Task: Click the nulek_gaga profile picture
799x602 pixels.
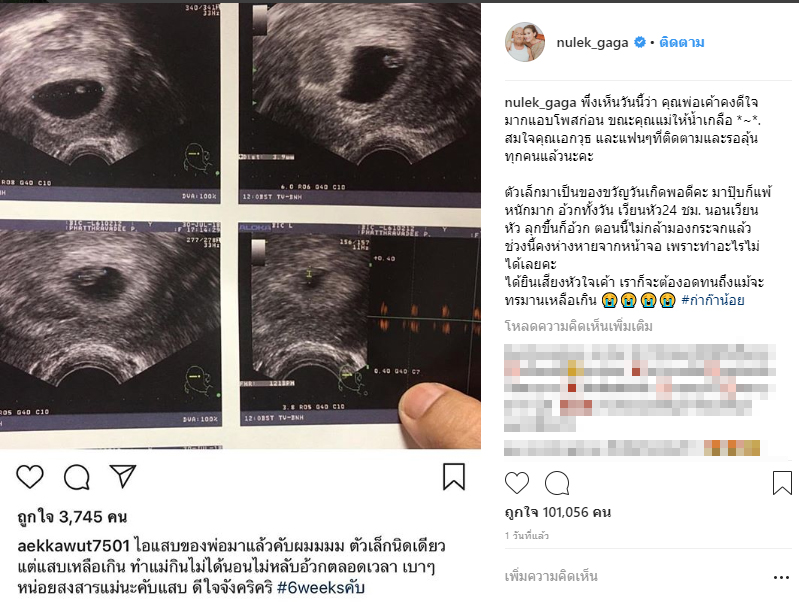Action: pos(524,42)
